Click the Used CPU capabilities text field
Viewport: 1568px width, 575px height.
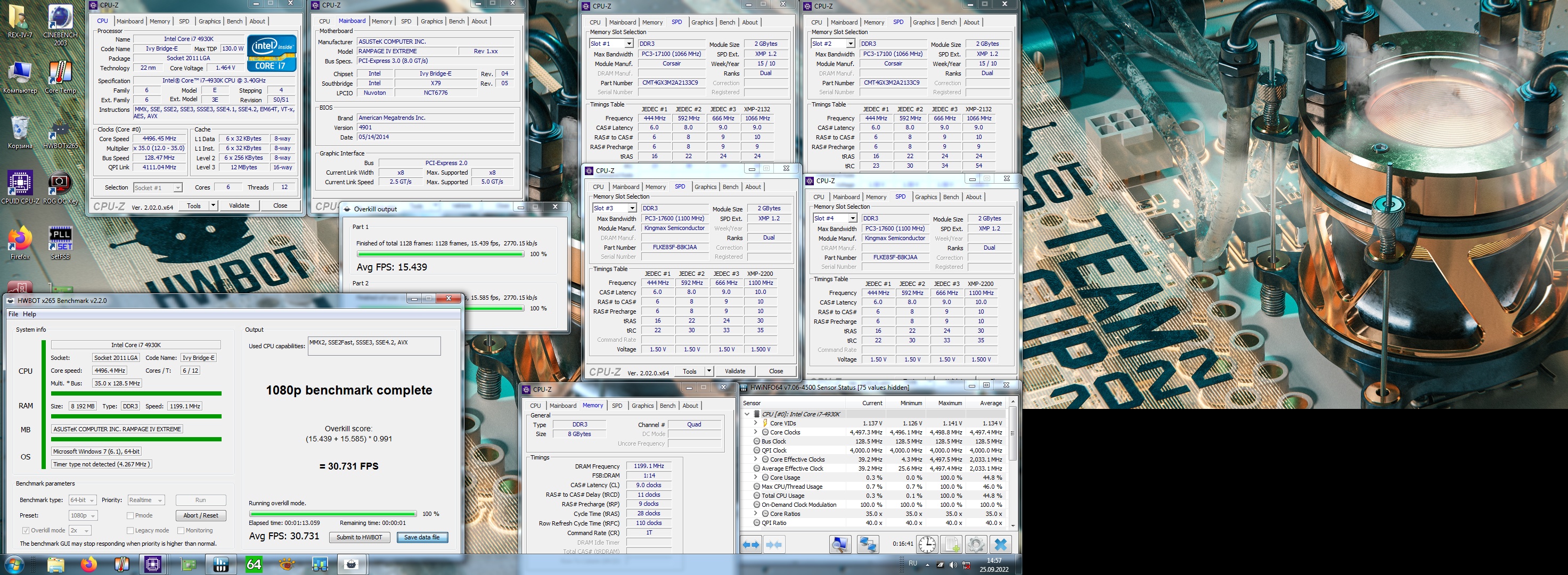click(x=374, y=346)
